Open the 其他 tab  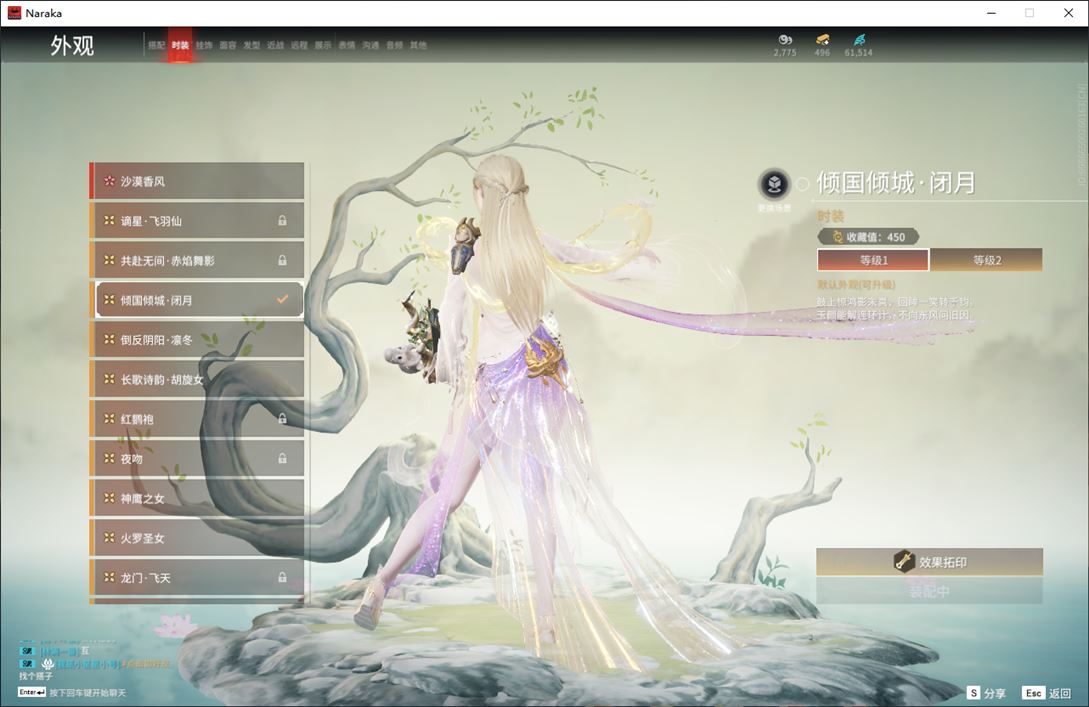pos(418,45)
